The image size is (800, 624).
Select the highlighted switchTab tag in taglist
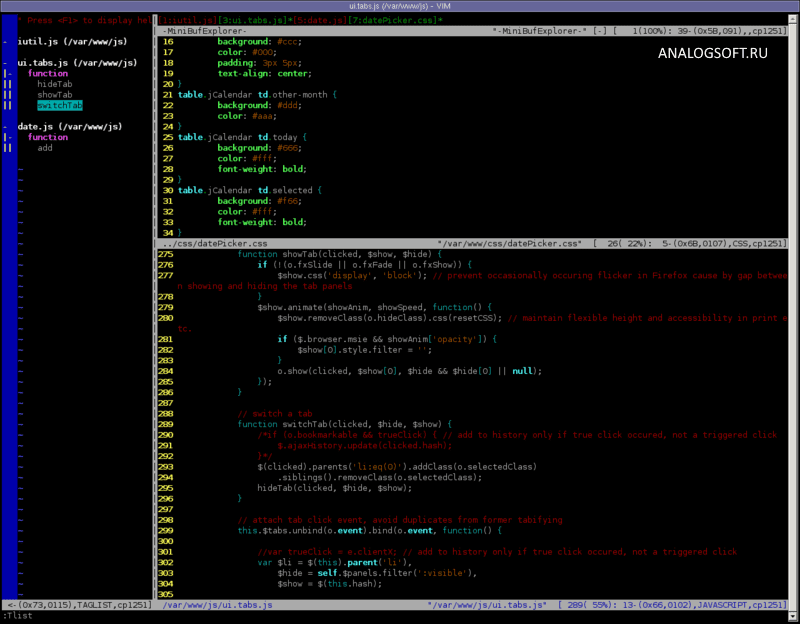click(x=58, y=104)
